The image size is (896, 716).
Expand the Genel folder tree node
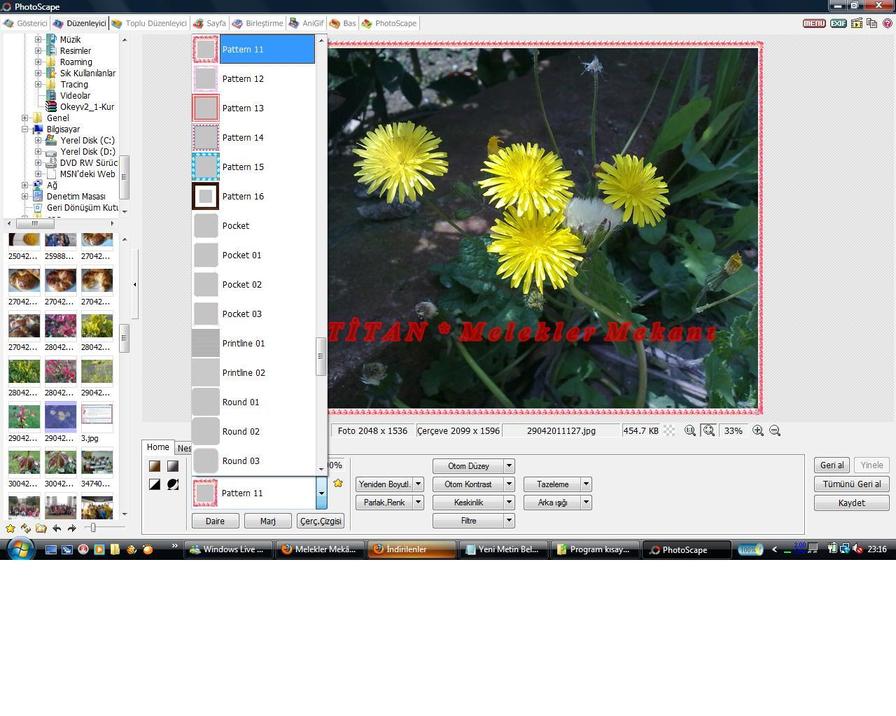(x=25, y=118)
